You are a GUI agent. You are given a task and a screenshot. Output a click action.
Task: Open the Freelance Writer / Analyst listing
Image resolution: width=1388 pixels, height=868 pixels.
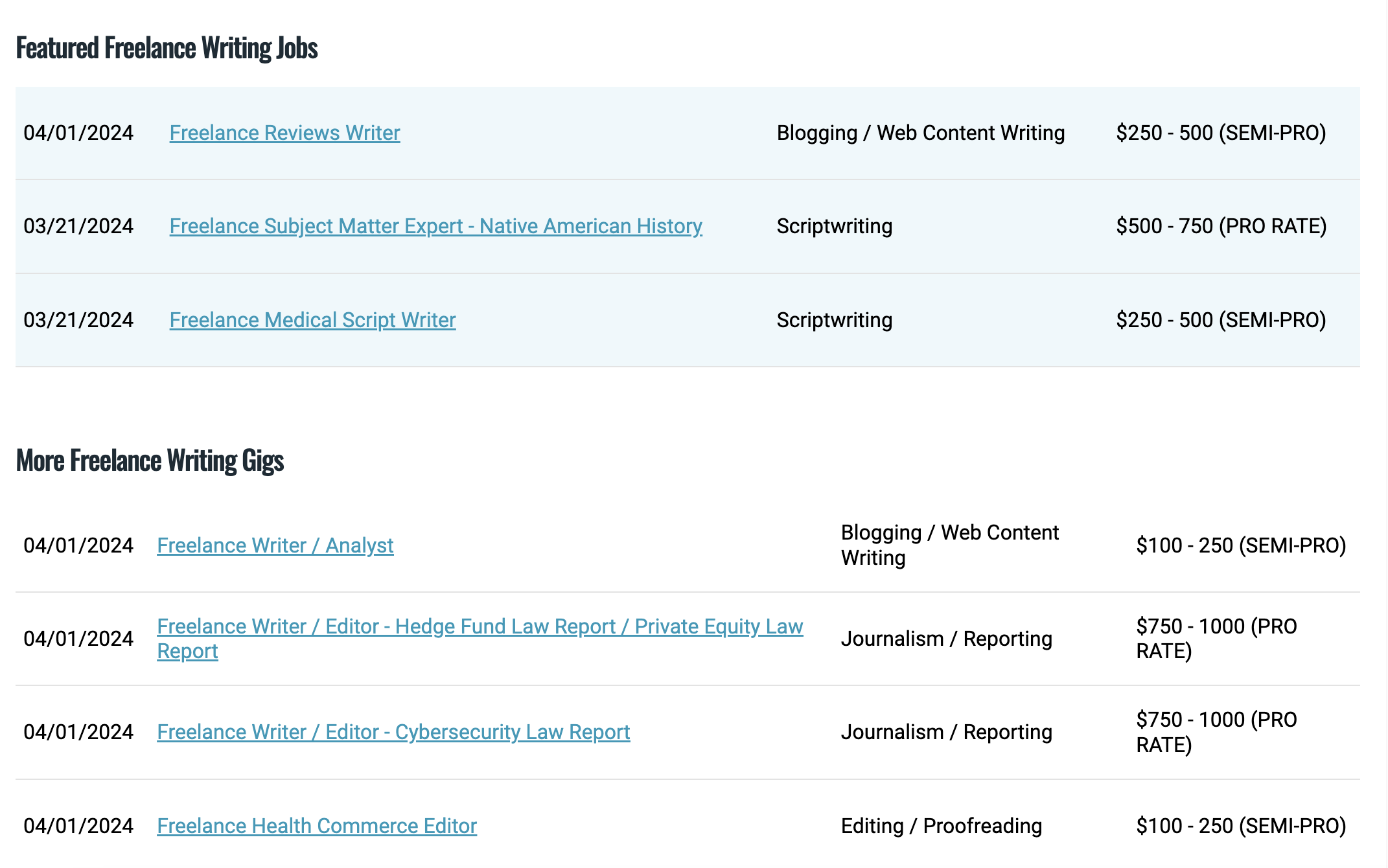(275, 545)
